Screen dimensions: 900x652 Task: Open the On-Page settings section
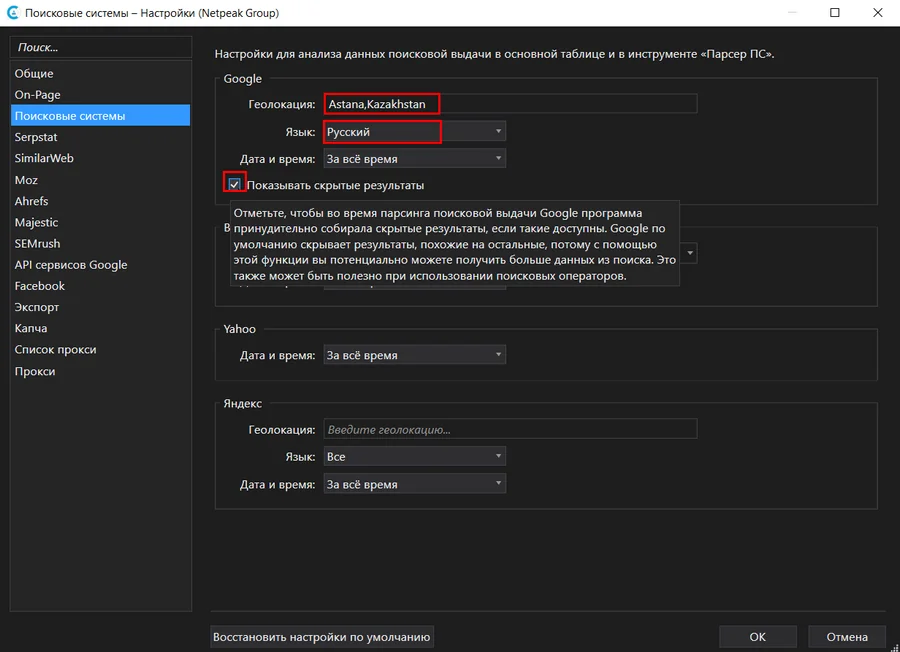coord(100,95)
